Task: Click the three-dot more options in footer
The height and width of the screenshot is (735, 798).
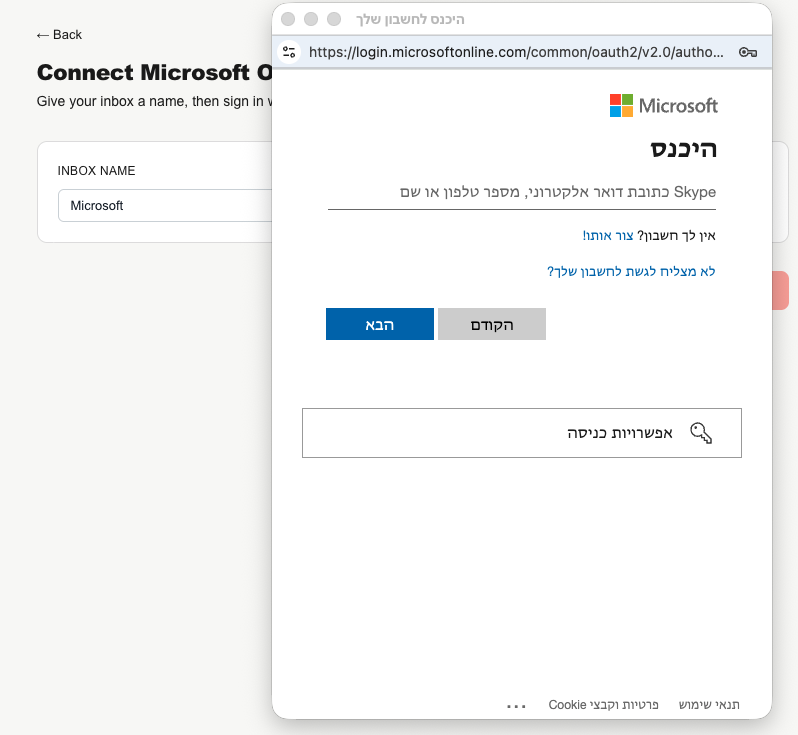Action: [516, 706]
